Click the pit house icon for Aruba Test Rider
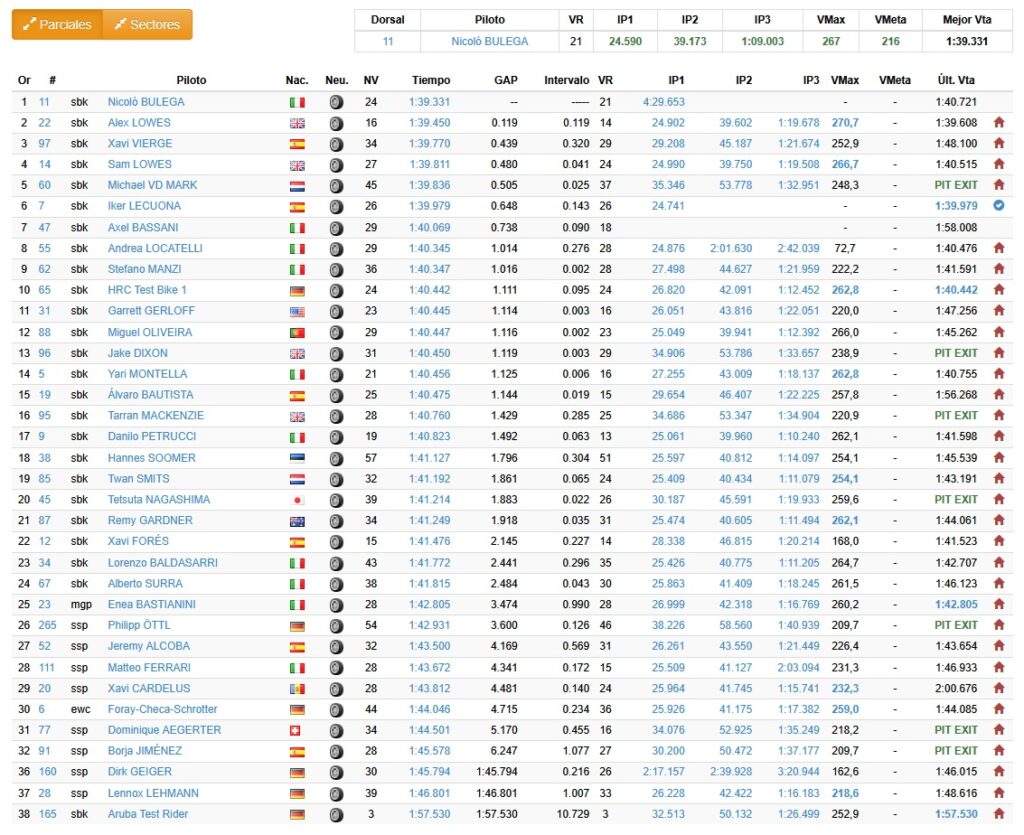 tap(998, 814)
